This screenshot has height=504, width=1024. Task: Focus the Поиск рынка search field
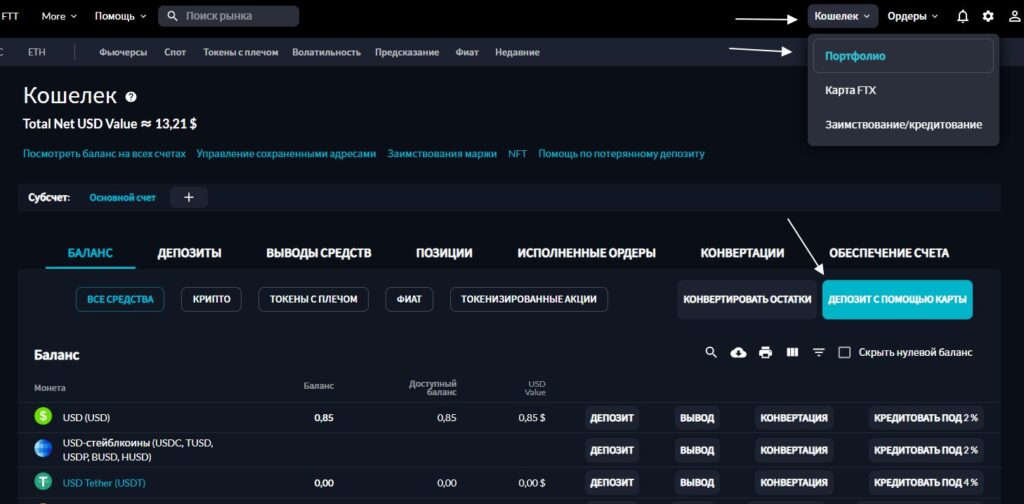(x=229, y=16)
